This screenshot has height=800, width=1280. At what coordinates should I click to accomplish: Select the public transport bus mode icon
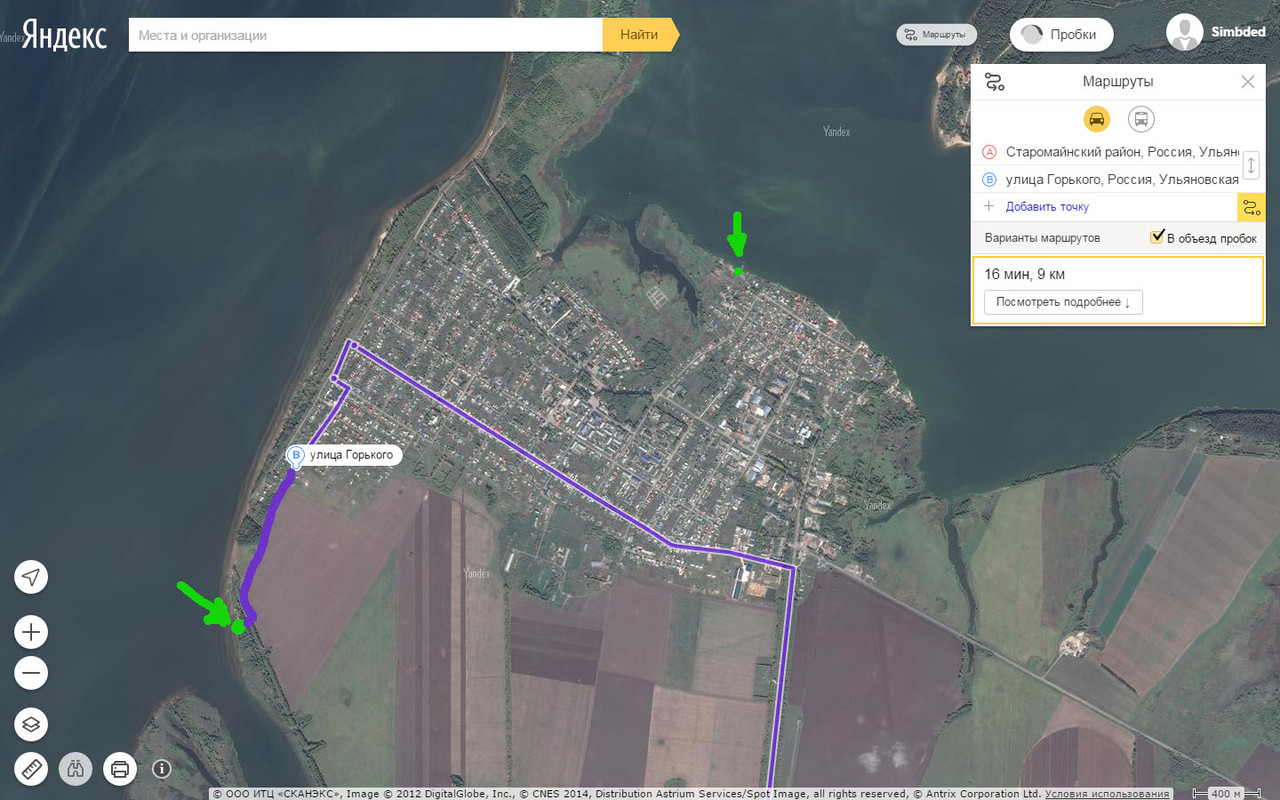point(1141,119)
